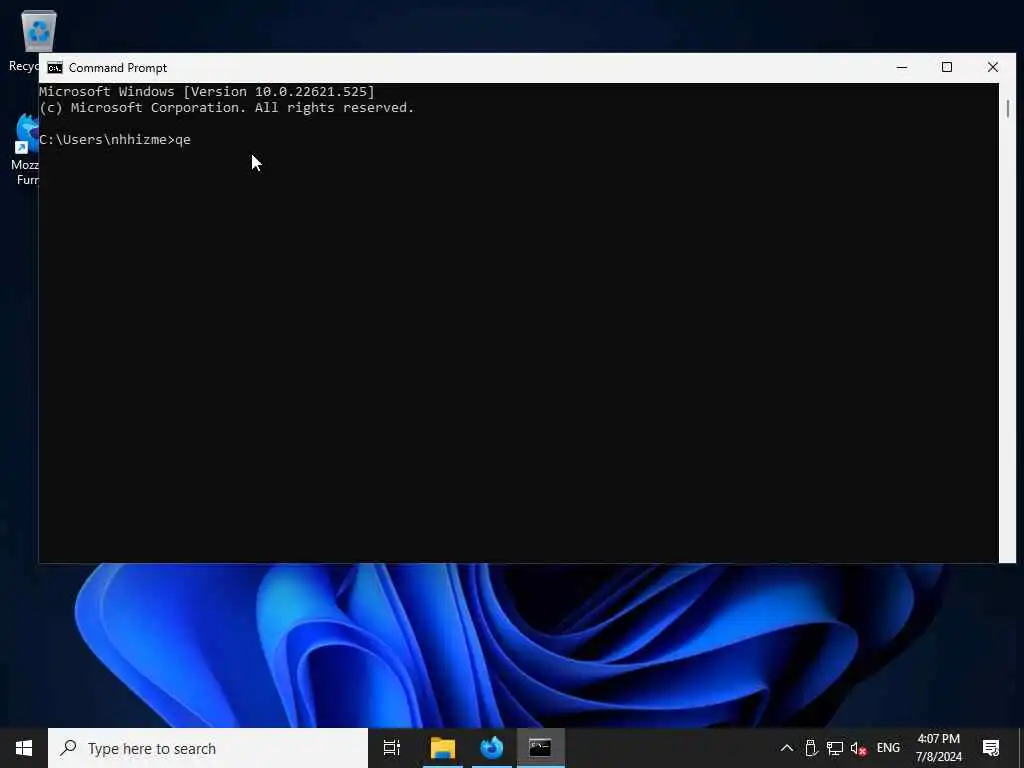The width and height of the screenshot is (1024, 768).
Task: Open the notification center icon
Action: (x=991, y=748)
